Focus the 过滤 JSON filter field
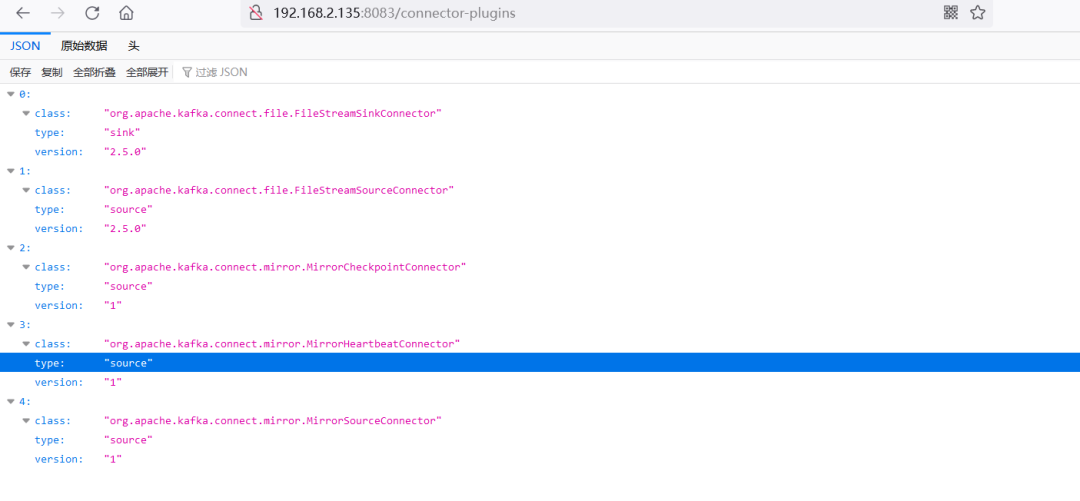Screen dimensions: 1080x501 [x=221, y=72]
